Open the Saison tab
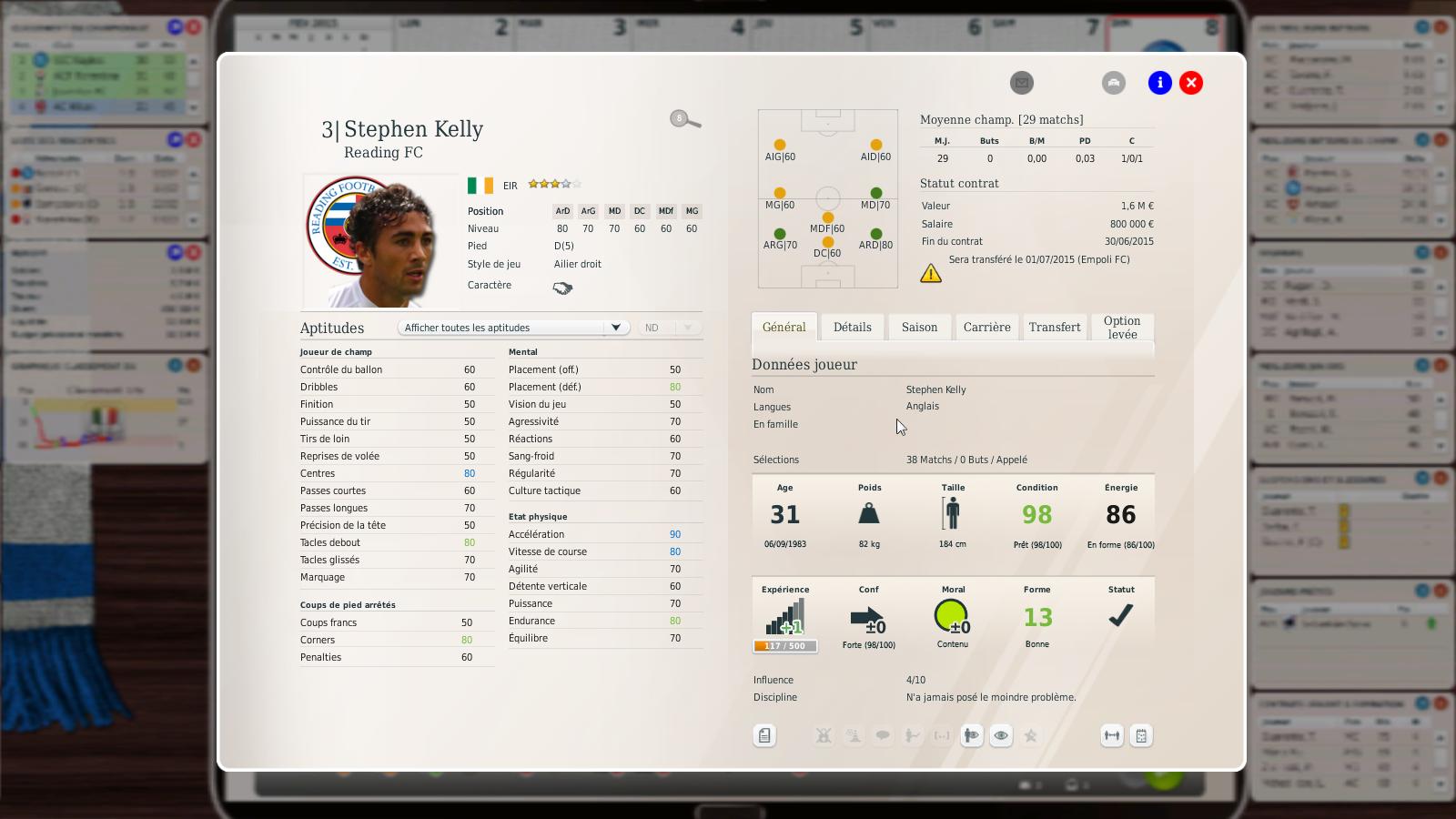1456x819 pixels. [x=919, y=328]
